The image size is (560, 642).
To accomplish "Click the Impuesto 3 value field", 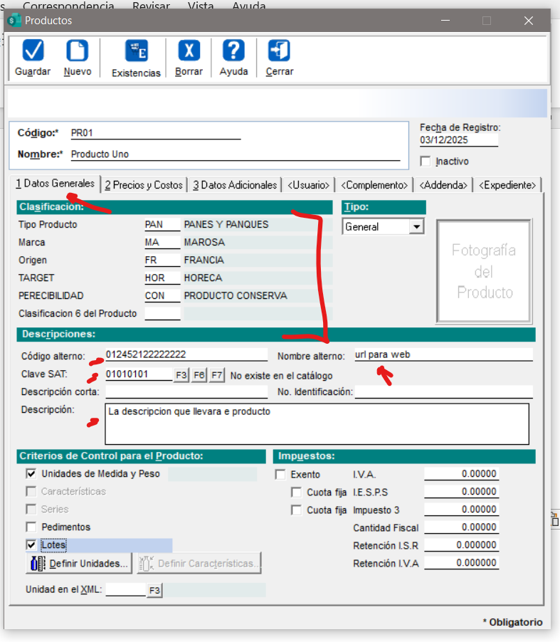I will click(x=461, y=509).
